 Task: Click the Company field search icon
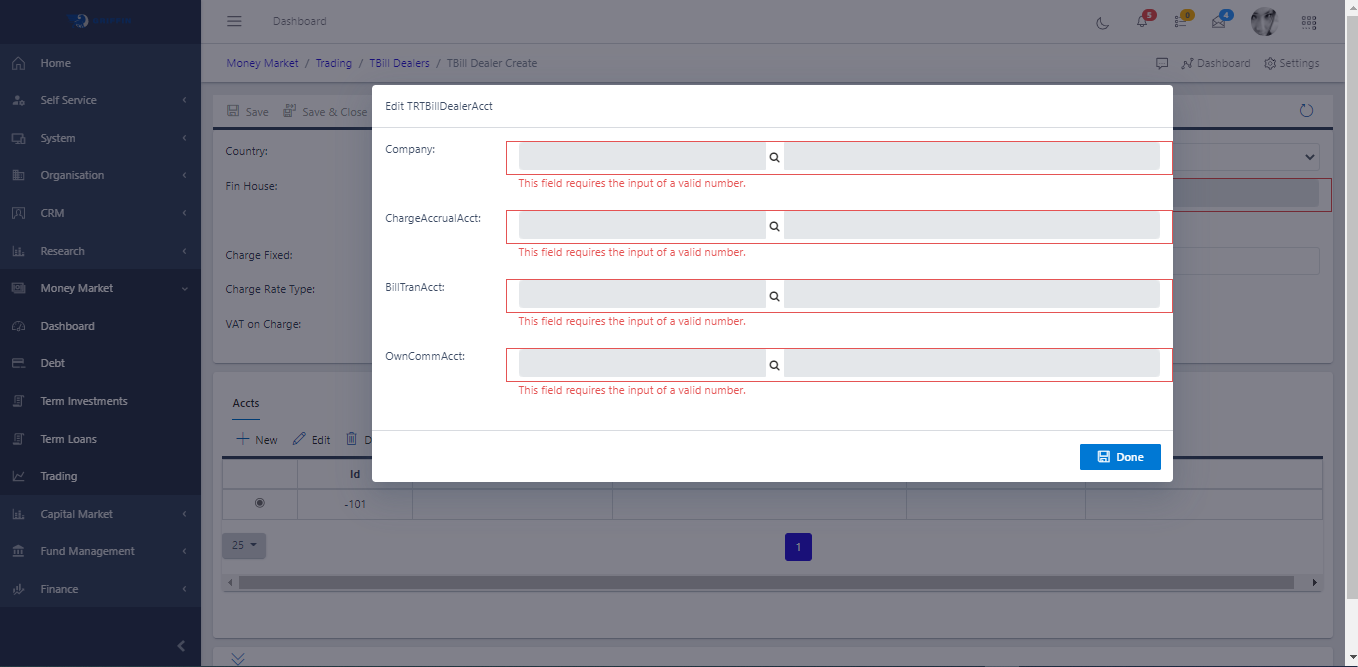pos(774,157)
